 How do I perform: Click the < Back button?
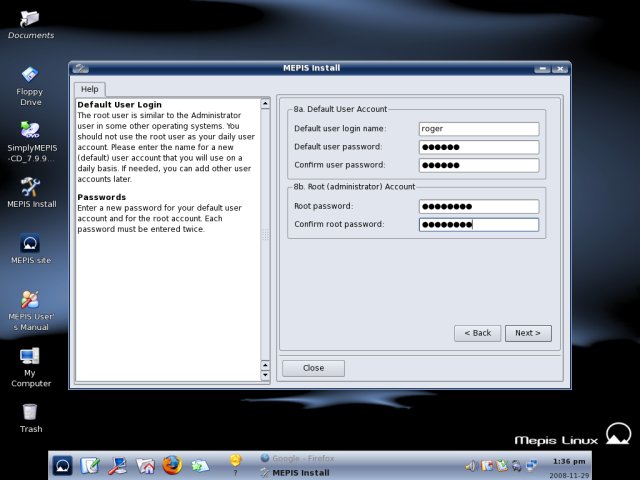477,333
